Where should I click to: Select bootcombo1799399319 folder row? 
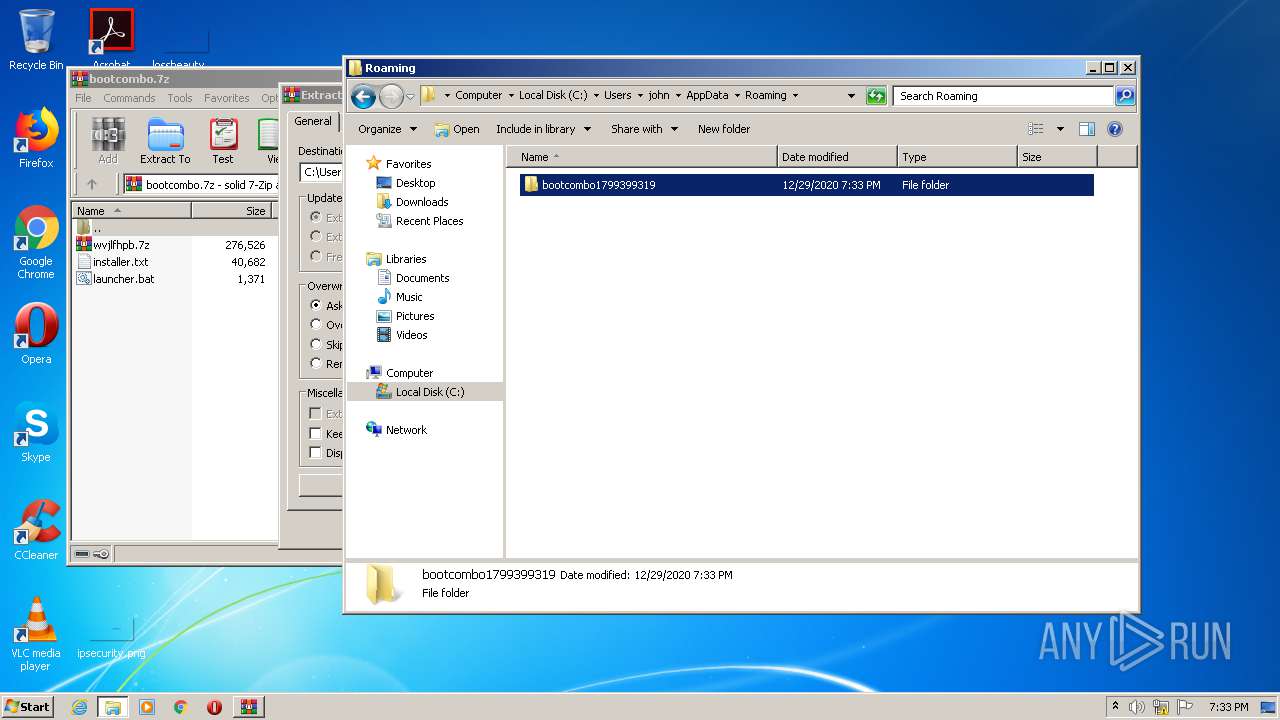click(806, 185)
